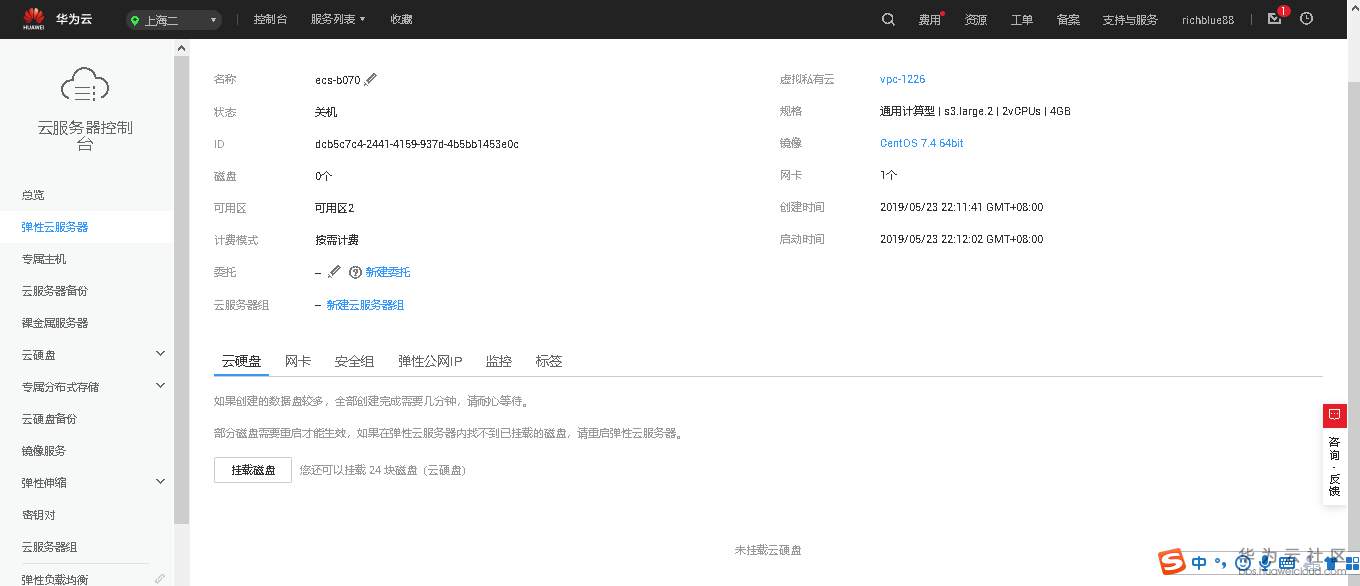The image size is (1360, 586).
Task: Open the vpc-1226 link
Action: [x=902, y=79]
